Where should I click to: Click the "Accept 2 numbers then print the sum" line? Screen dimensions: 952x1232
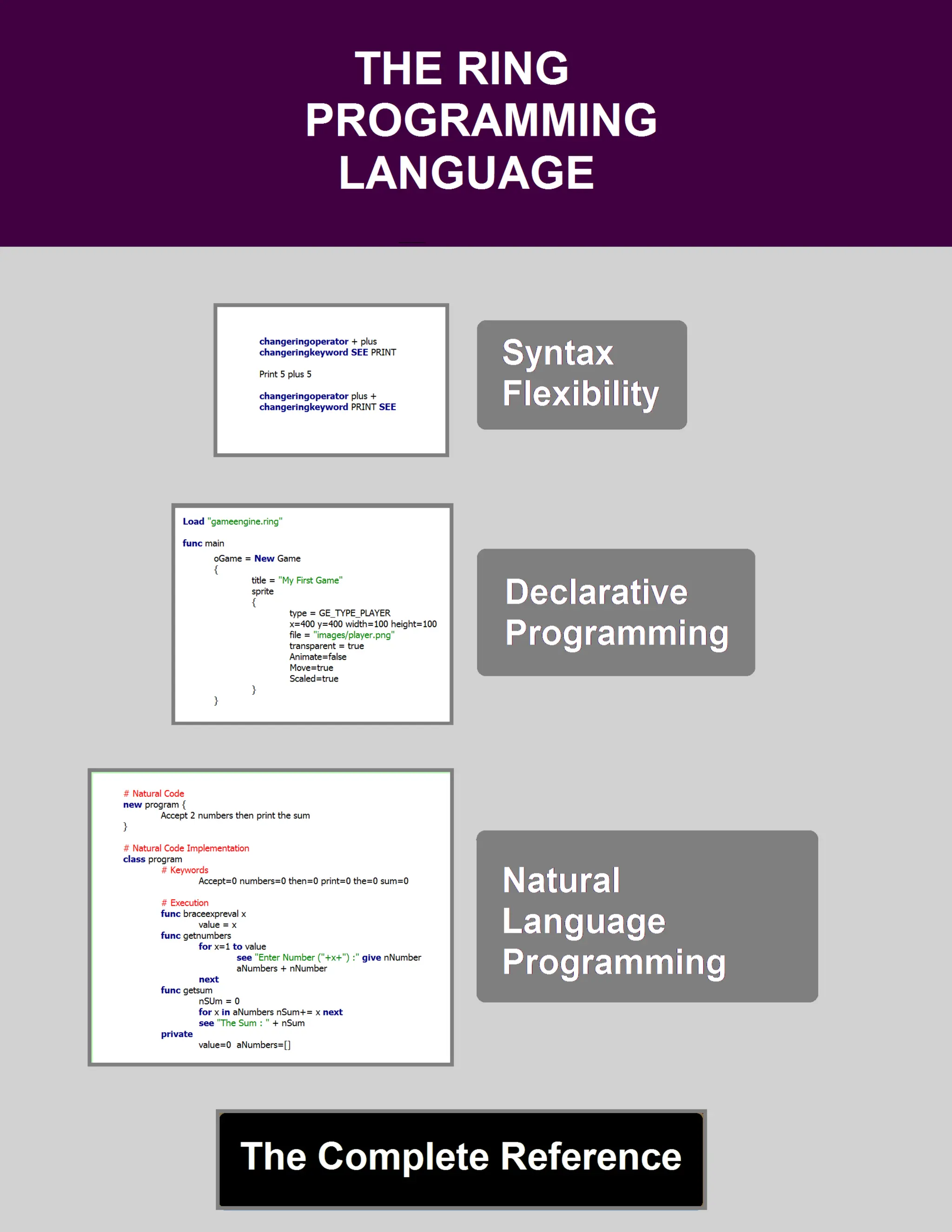pos(235,815)
